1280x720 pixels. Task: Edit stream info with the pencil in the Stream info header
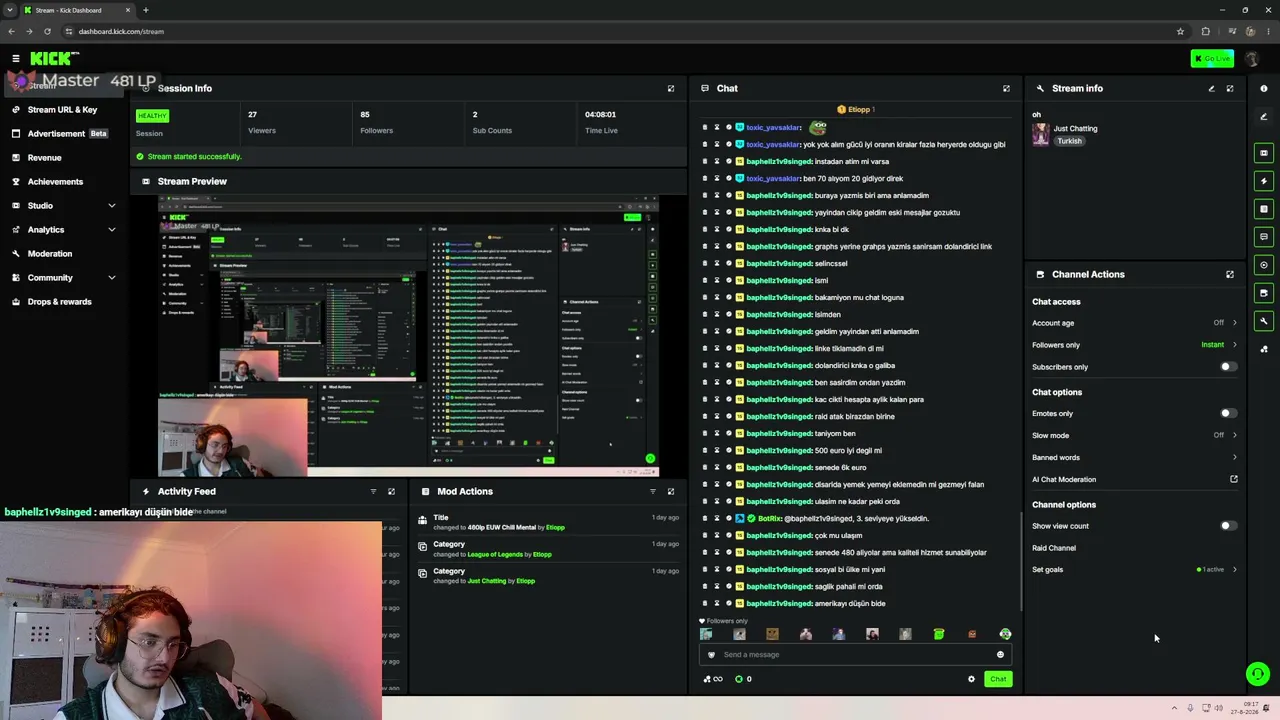1211,88
